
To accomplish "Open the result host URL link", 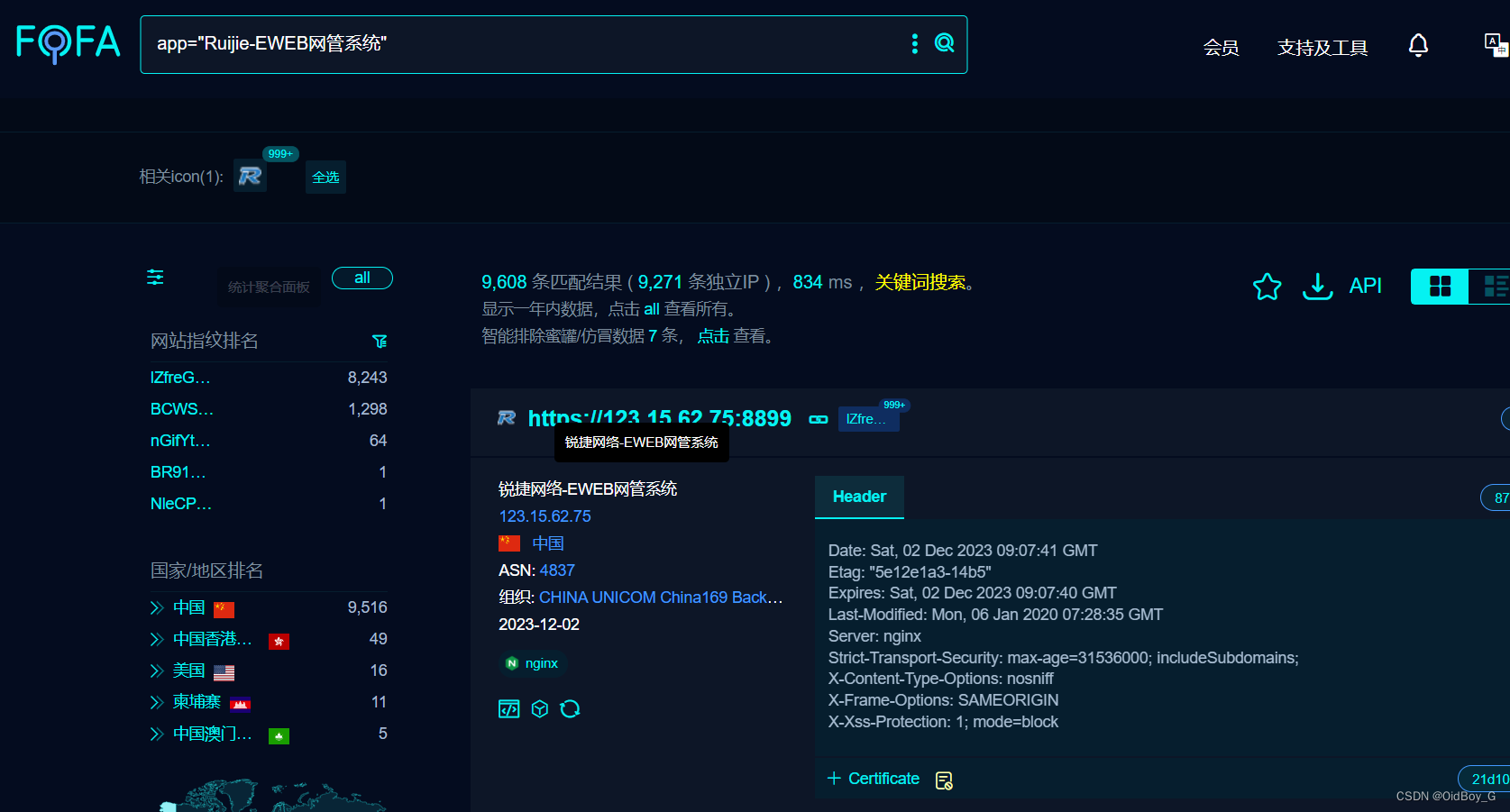I will tap(659, 418).
